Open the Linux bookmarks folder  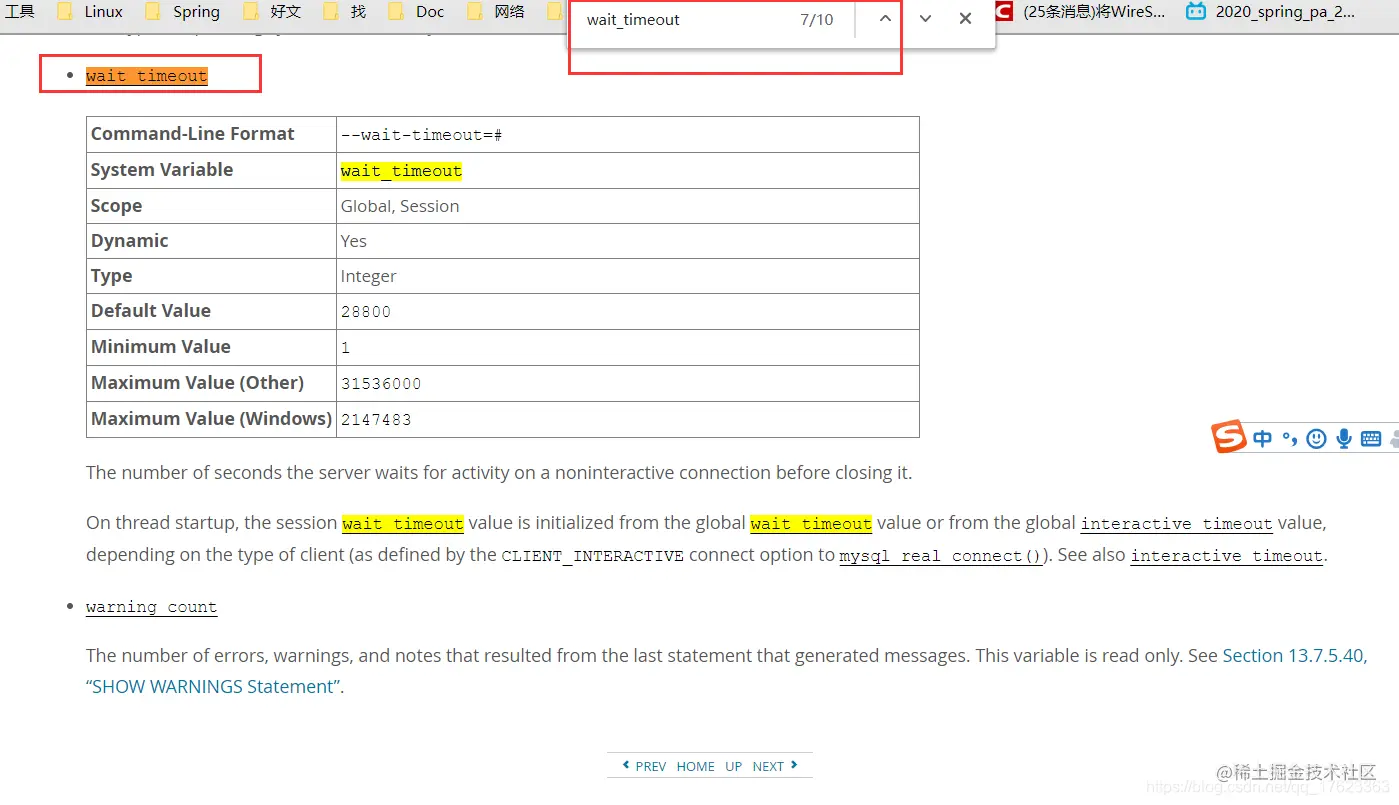90,12
